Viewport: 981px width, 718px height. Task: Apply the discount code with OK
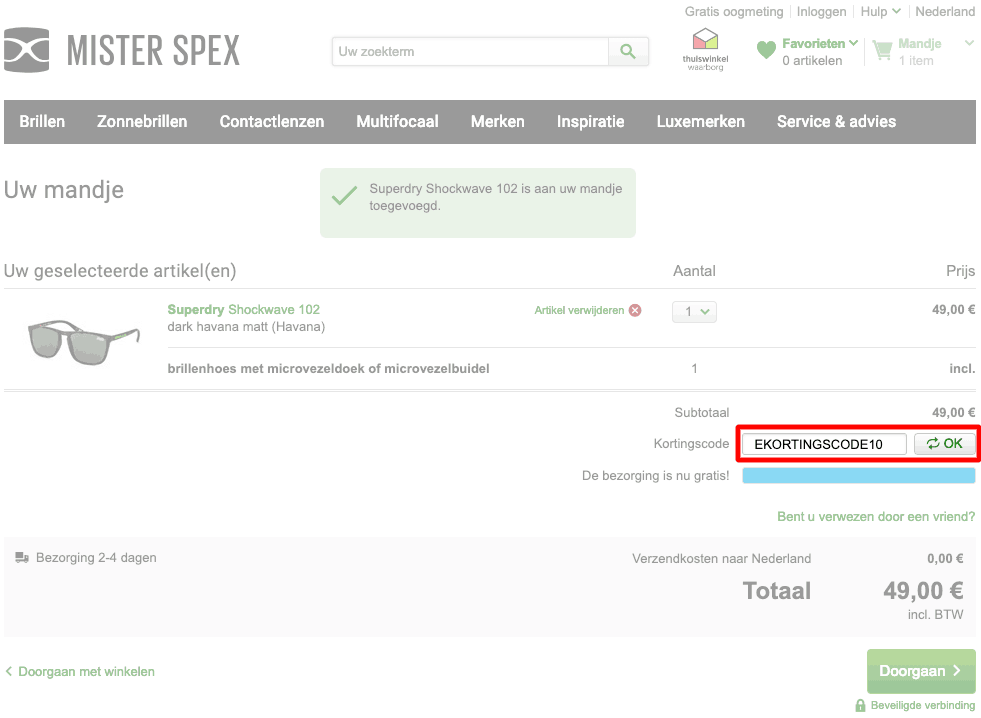click(x=945, y=443)
